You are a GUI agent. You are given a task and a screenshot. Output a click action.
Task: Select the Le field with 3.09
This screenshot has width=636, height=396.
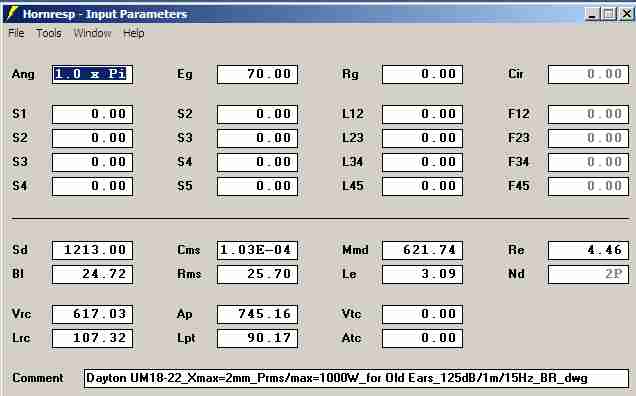422,274
